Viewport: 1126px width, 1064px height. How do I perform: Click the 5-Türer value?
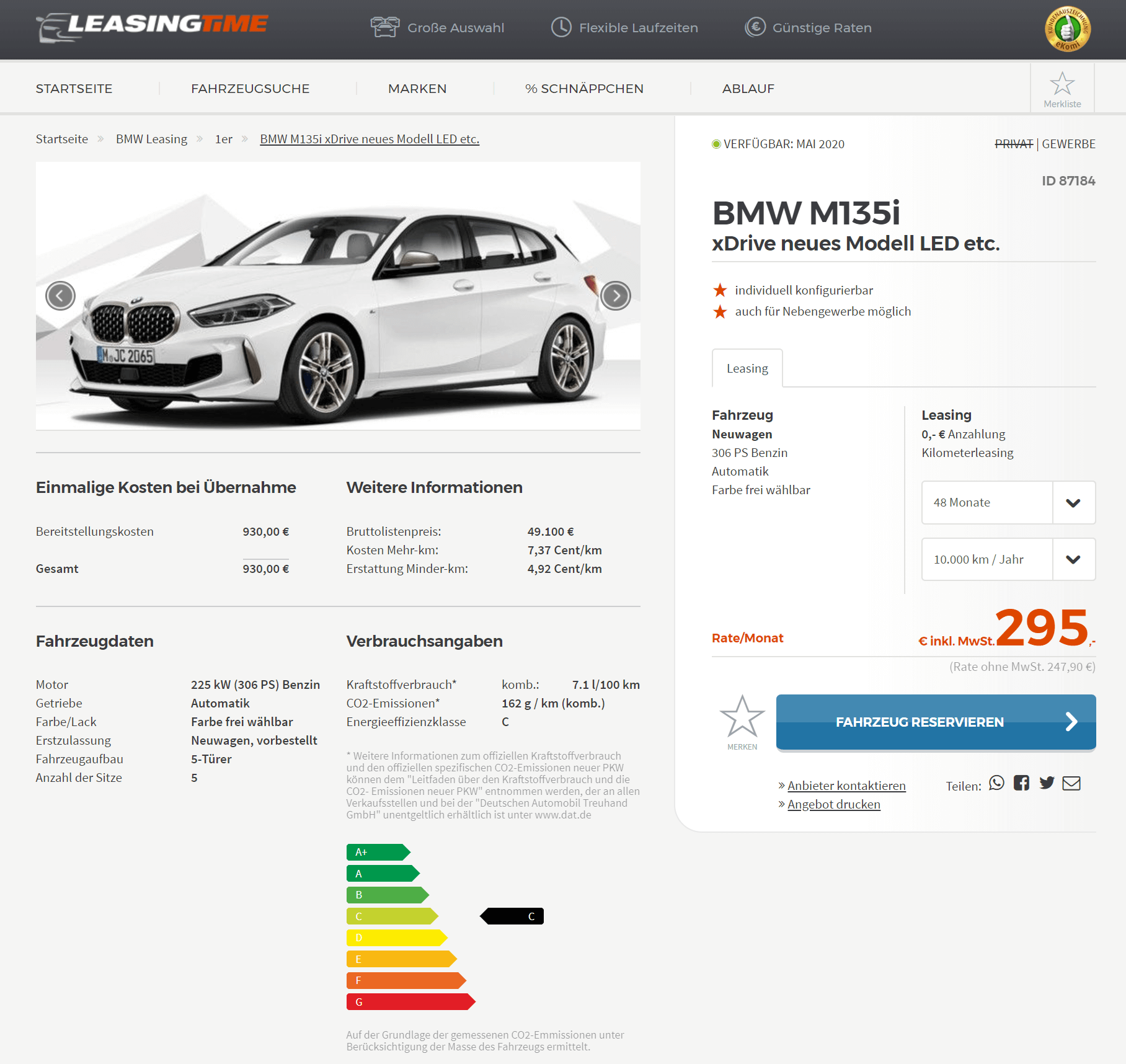click(x=211, y=759)
